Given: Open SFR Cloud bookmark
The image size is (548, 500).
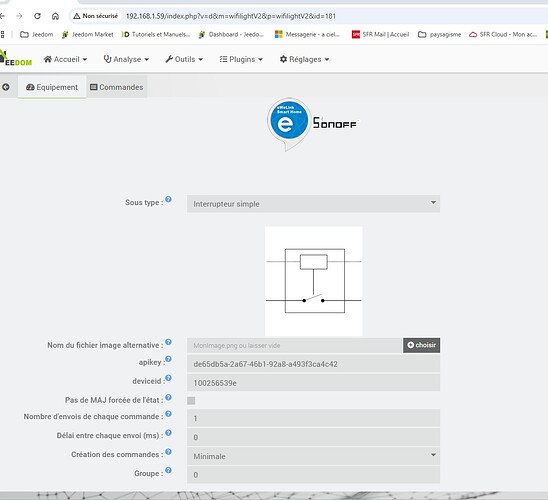Looking at the screenshot, I should tap(503, 34).
